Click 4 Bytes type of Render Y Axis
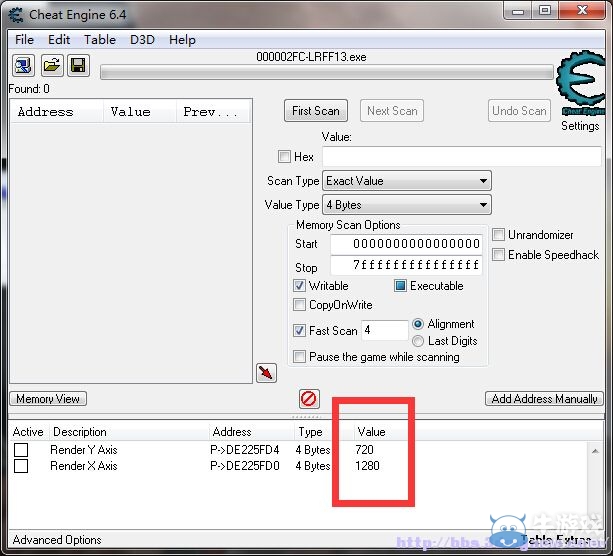613x556 pixels. 313,450
